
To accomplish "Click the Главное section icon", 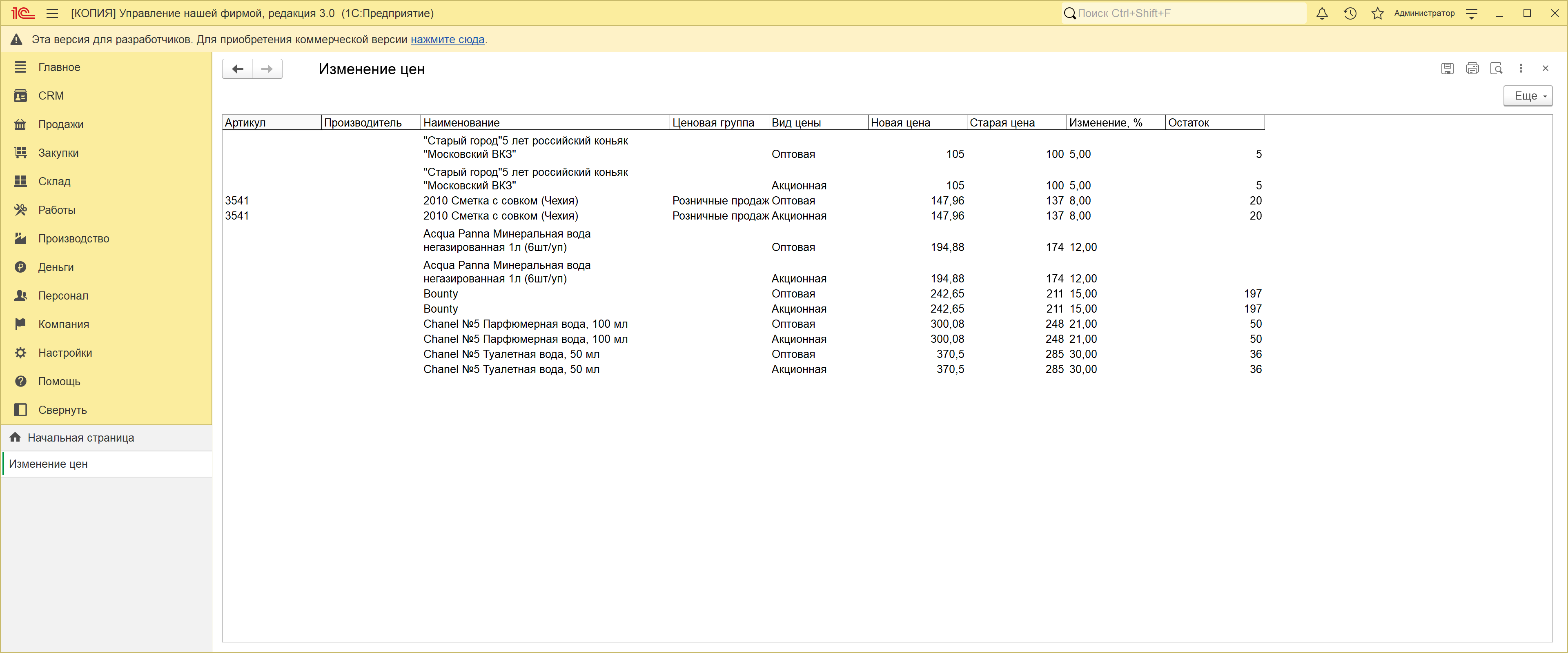I will tap(20, 67).
